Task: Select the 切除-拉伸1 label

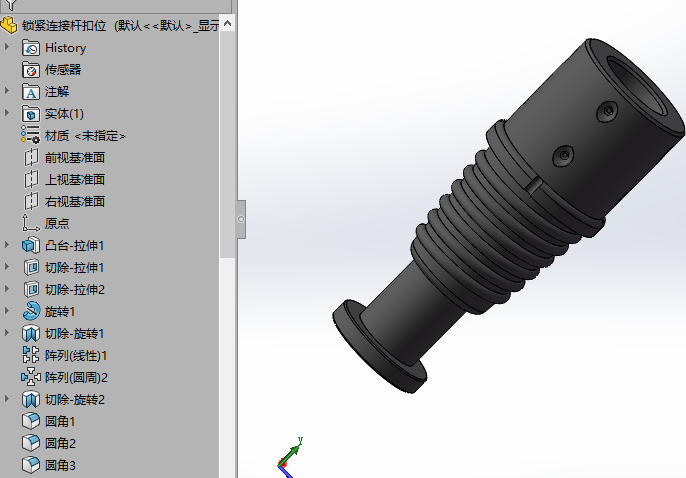Action: [x=75, y=268]
